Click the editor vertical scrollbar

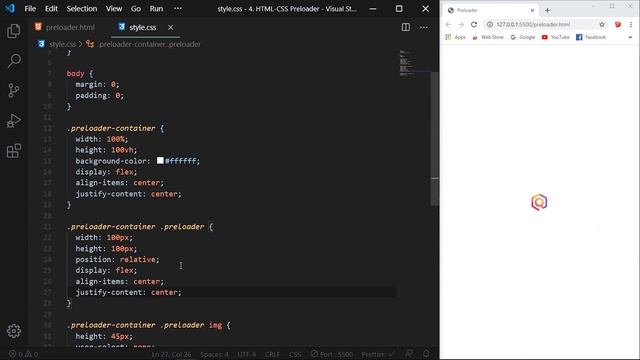coord(435,139)
